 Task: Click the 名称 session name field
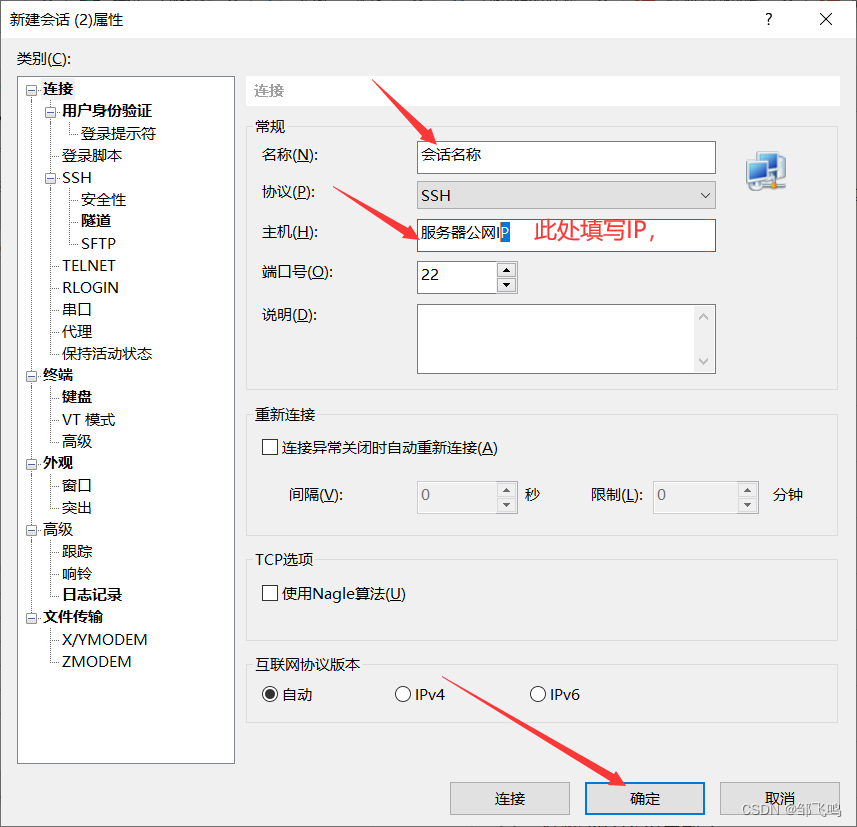click(566, 157)
